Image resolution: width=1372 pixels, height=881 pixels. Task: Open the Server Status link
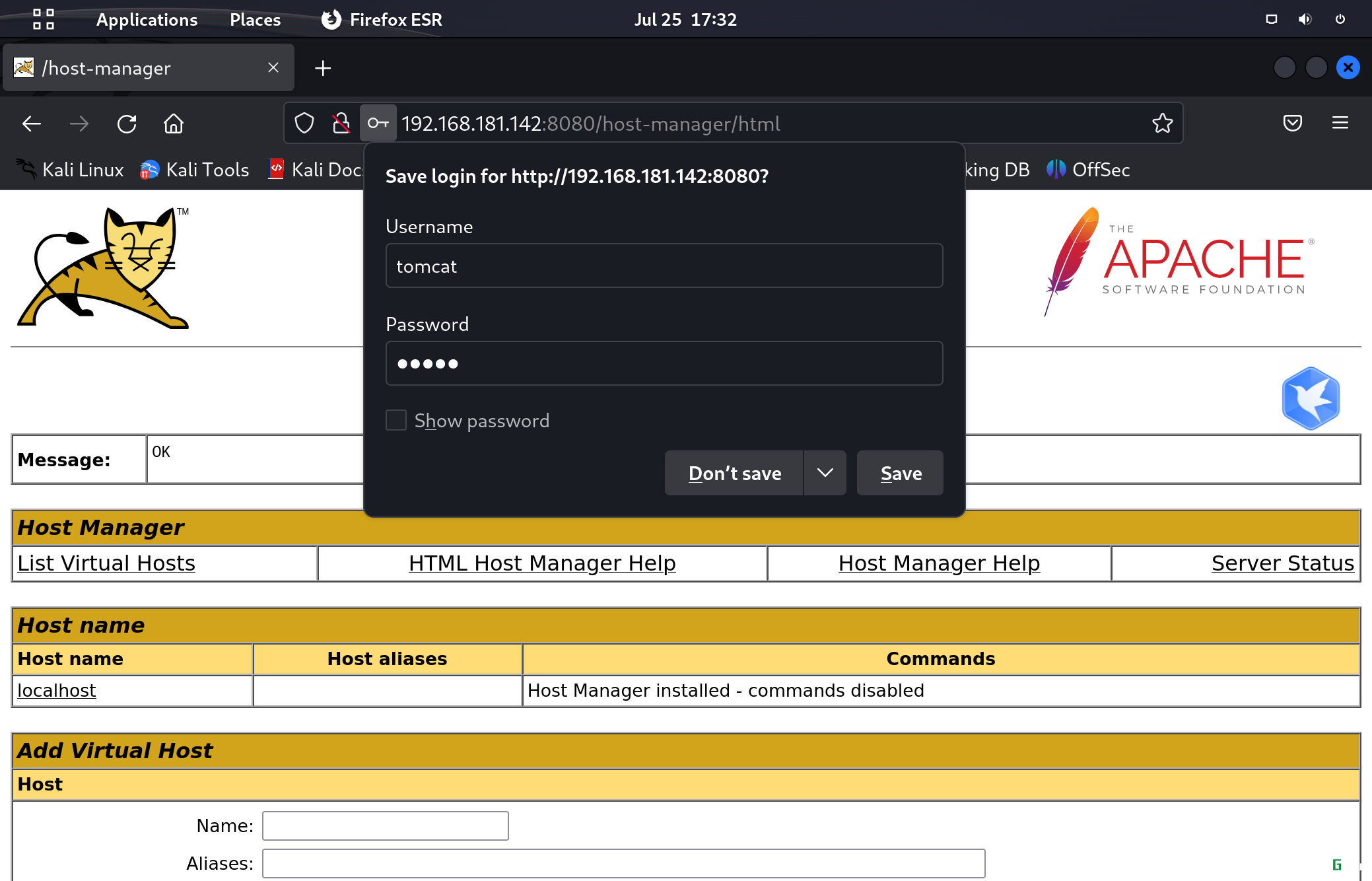tap(1283, 563)
